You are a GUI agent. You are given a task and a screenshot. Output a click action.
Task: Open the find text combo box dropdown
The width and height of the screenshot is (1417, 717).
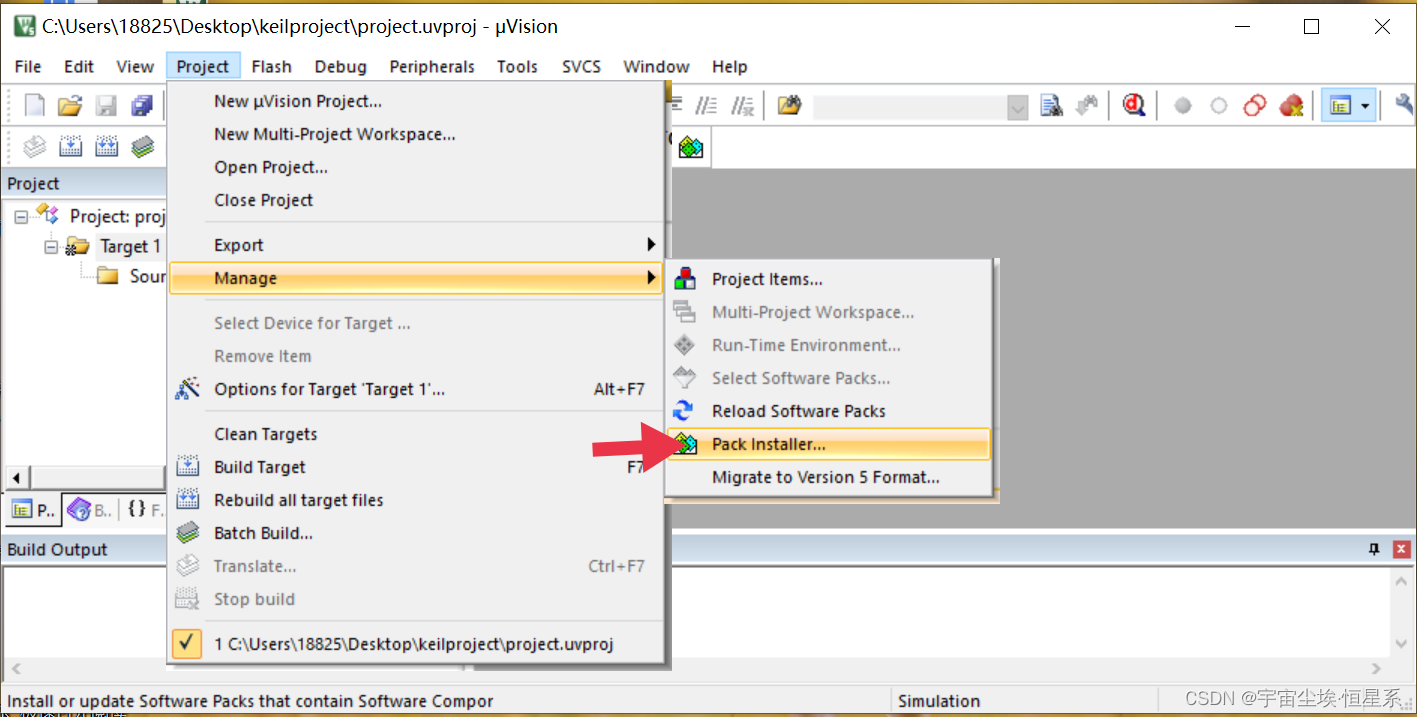click(1018, 106)
